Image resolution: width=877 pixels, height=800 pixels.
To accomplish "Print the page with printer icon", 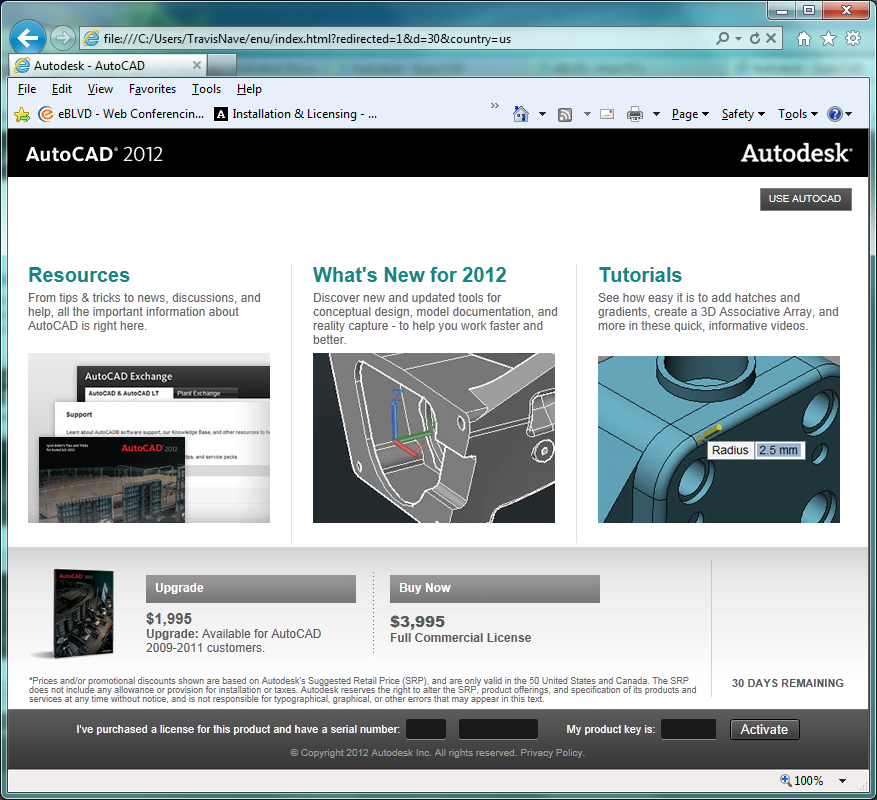I will (635, 114).
